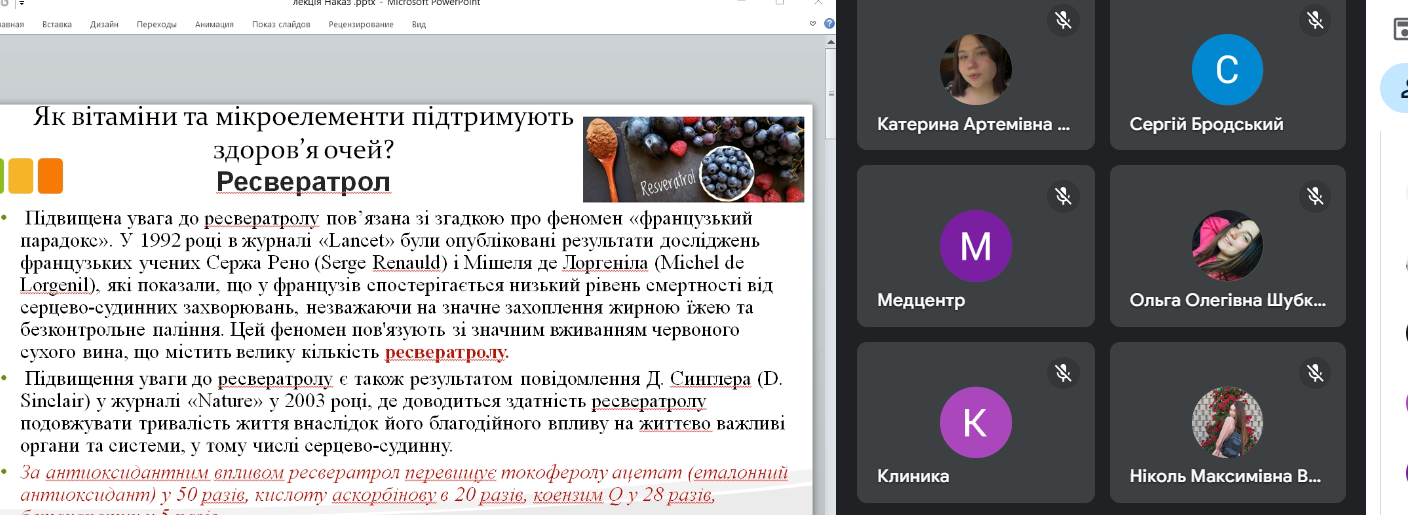
Task: Select Клиника's purple K avatar
Action: coord(975,423)
